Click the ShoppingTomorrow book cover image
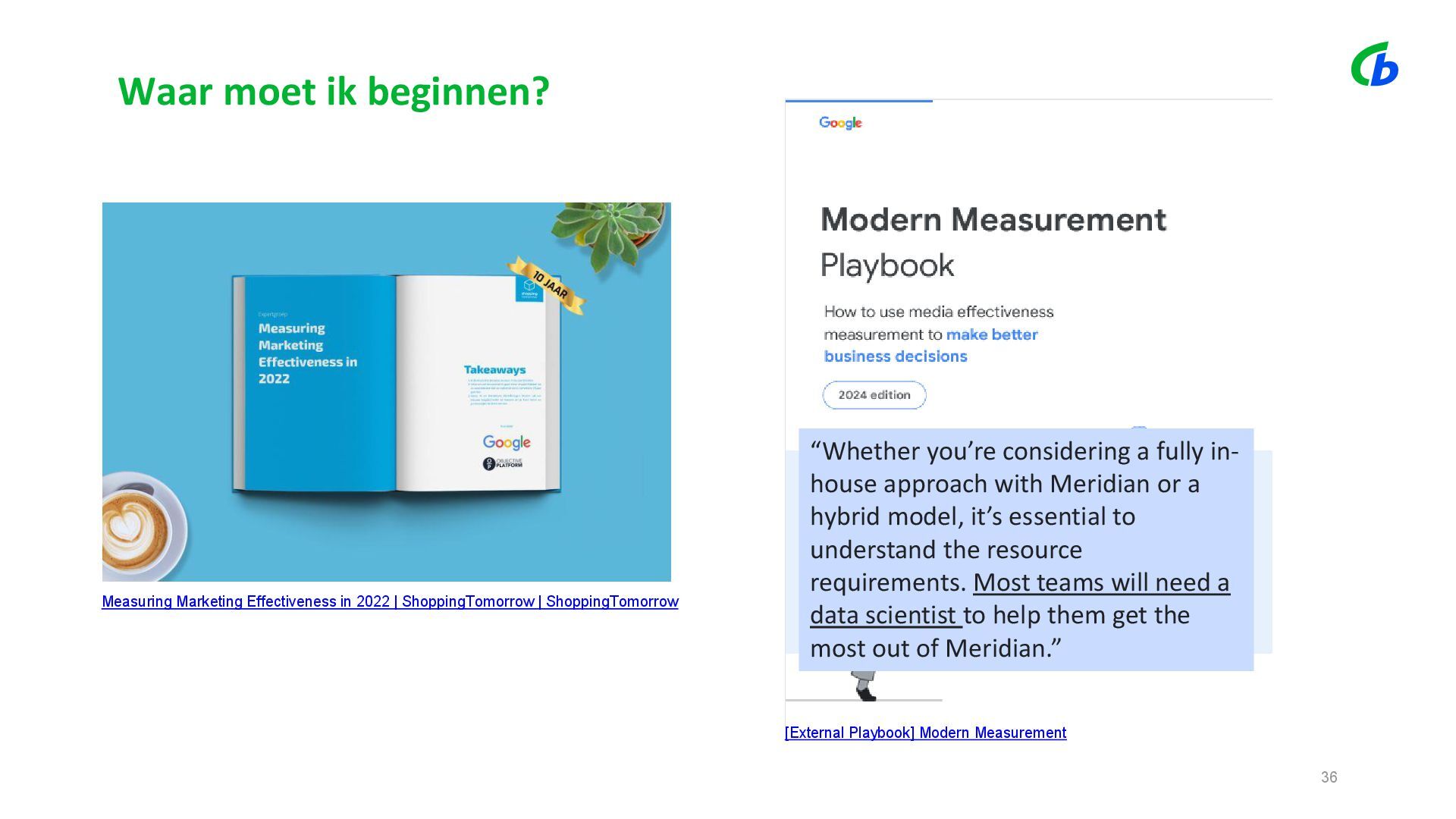Image resolution: width=1456 pixels, height=819 pixels. [387, 391]
